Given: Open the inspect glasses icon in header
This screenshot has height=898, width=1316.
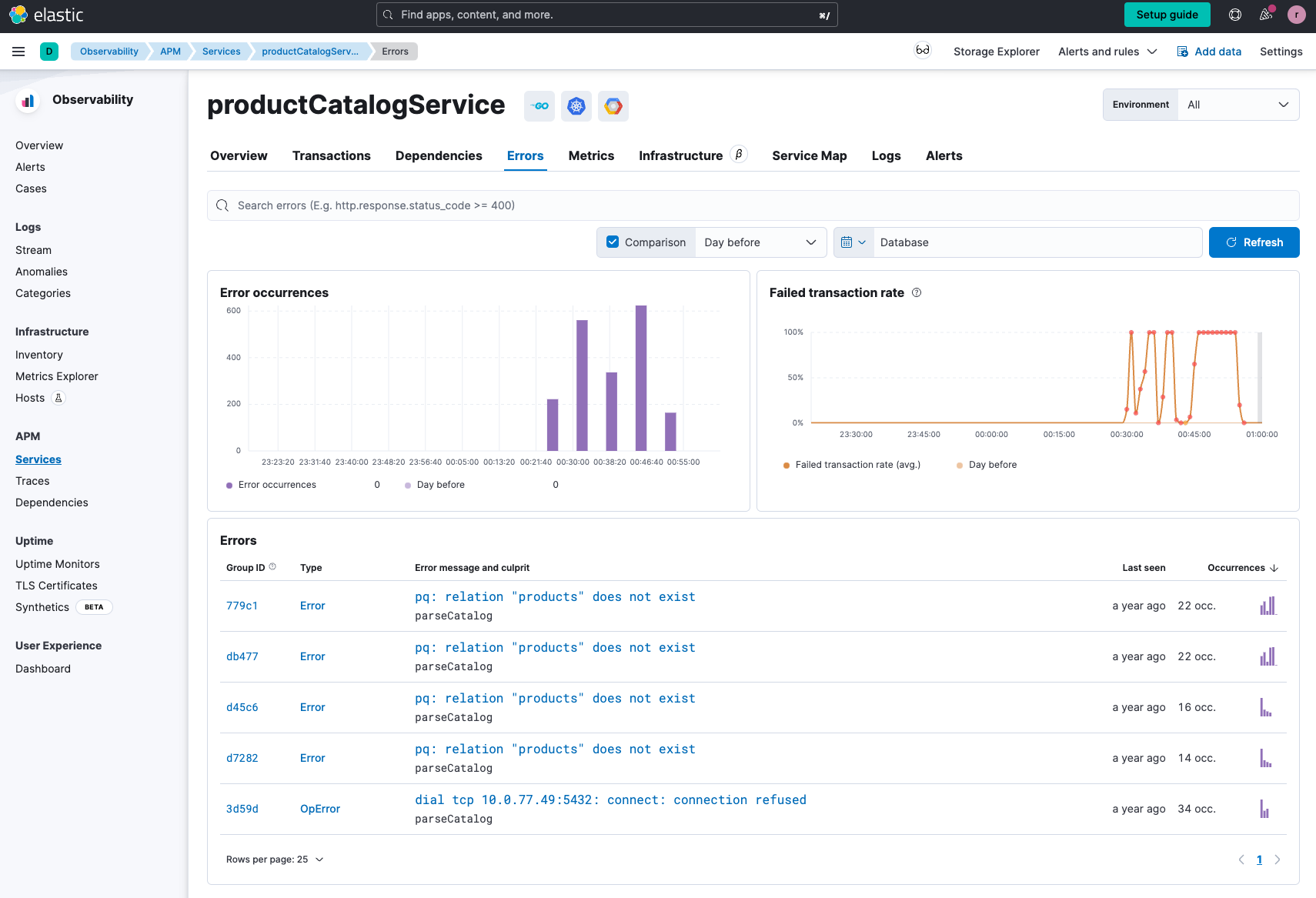Looking at the screenshot, I should tap(922, 51).
